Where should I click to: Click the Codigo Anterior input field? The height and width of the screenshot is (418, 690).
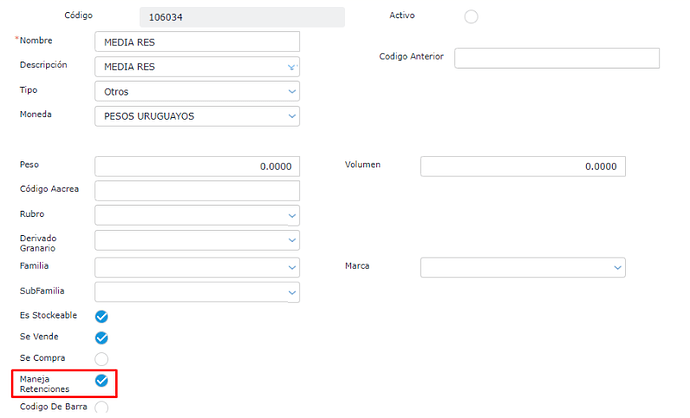tap(556, 58)
